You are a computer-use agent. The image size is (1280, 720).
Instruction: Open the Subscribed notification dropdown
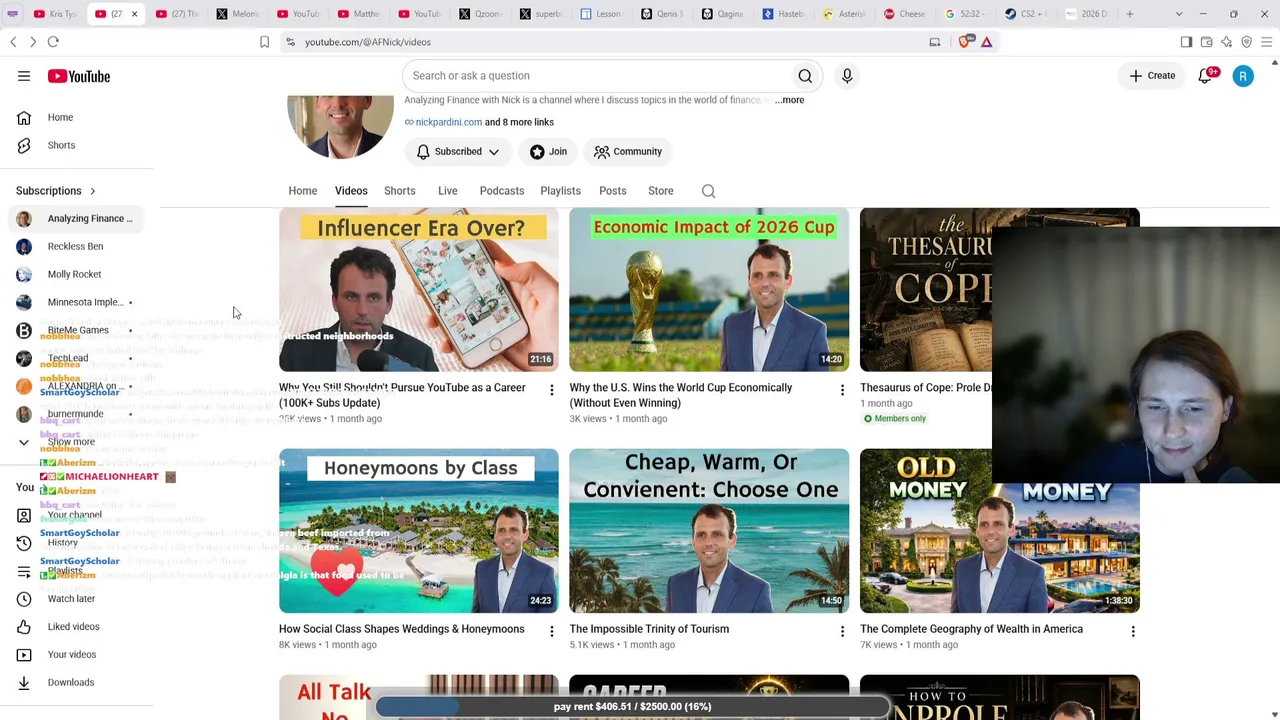(x=457, y=152)
